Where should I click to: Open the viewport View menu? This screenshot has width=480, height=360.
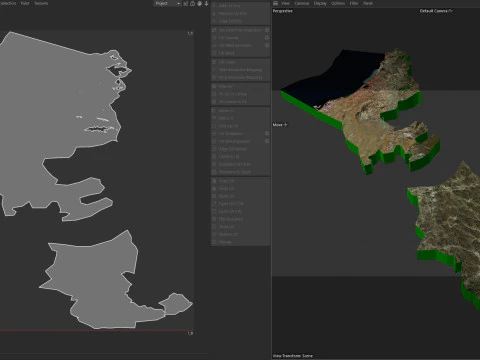point(285,3)
